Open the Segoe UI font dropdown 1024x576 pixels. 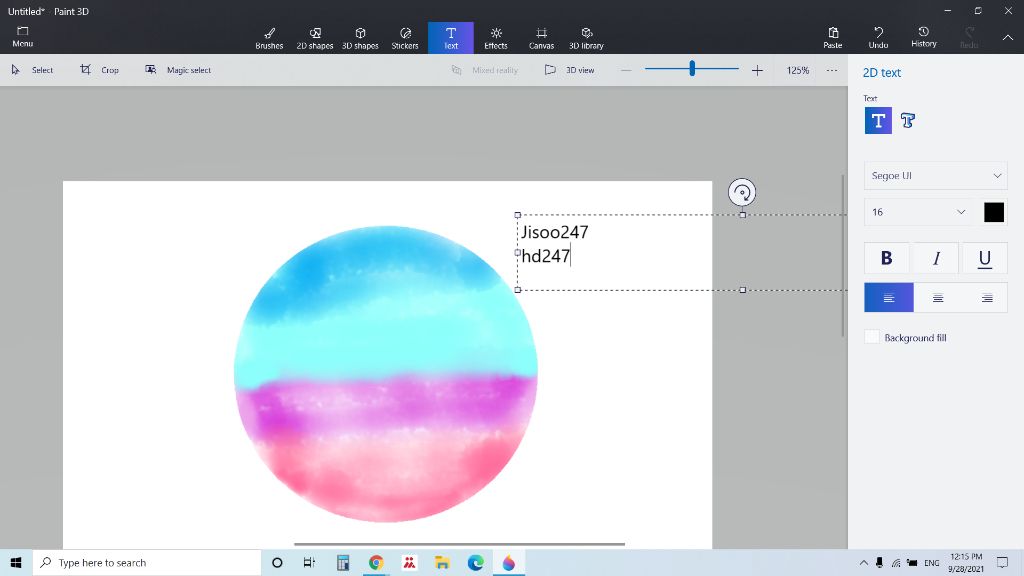coord(935,176)
